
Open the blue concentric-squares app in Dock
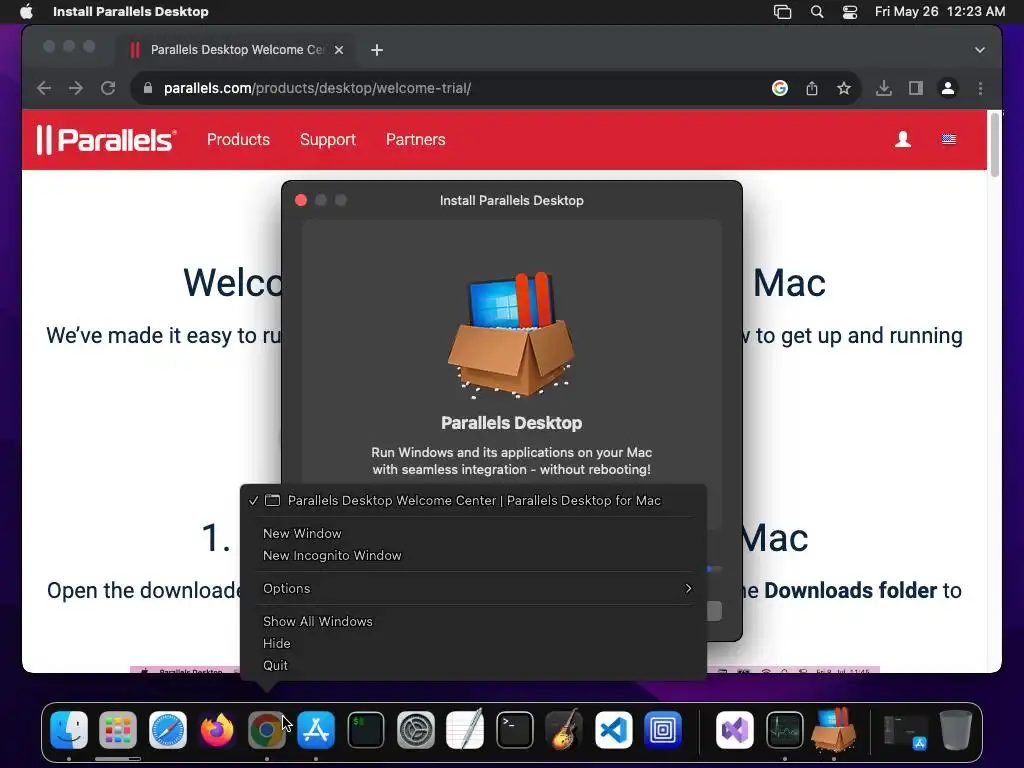click(x=663, y=729)
